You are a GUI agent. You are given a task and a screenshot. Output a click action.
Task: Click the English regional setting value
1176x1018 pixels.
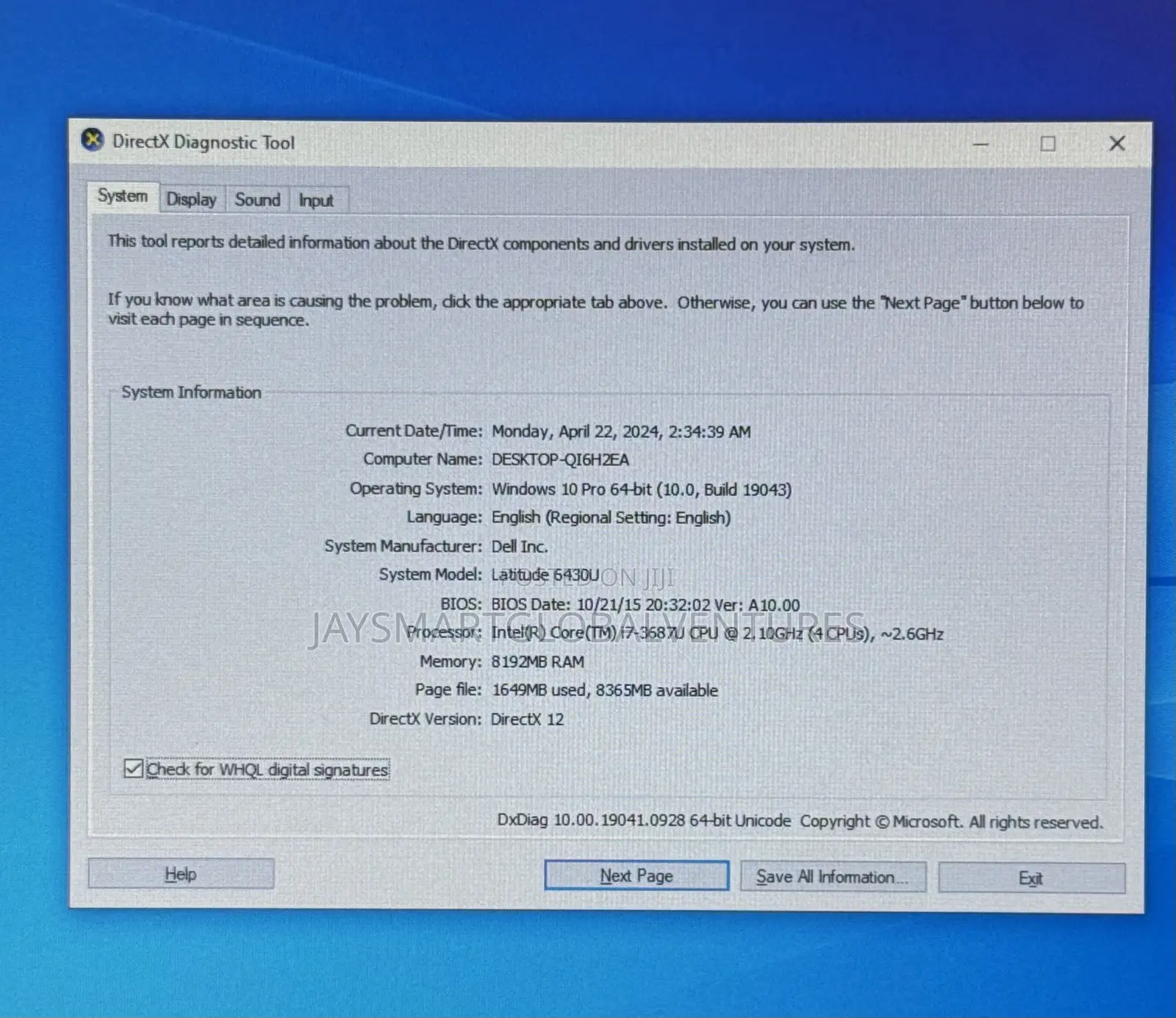(x=612, y=518)
